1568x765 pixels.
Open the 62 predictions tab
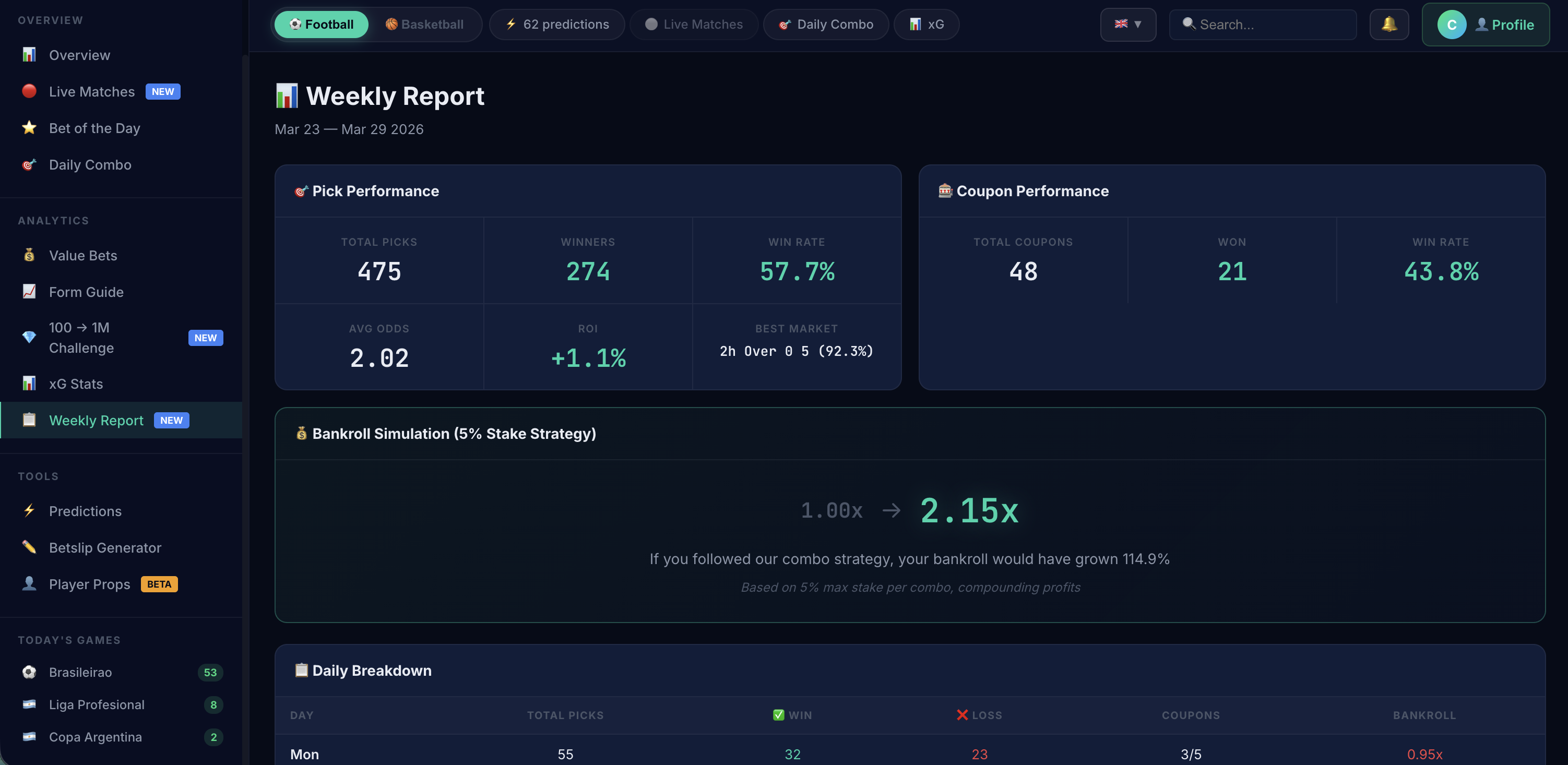coord(556,25)
